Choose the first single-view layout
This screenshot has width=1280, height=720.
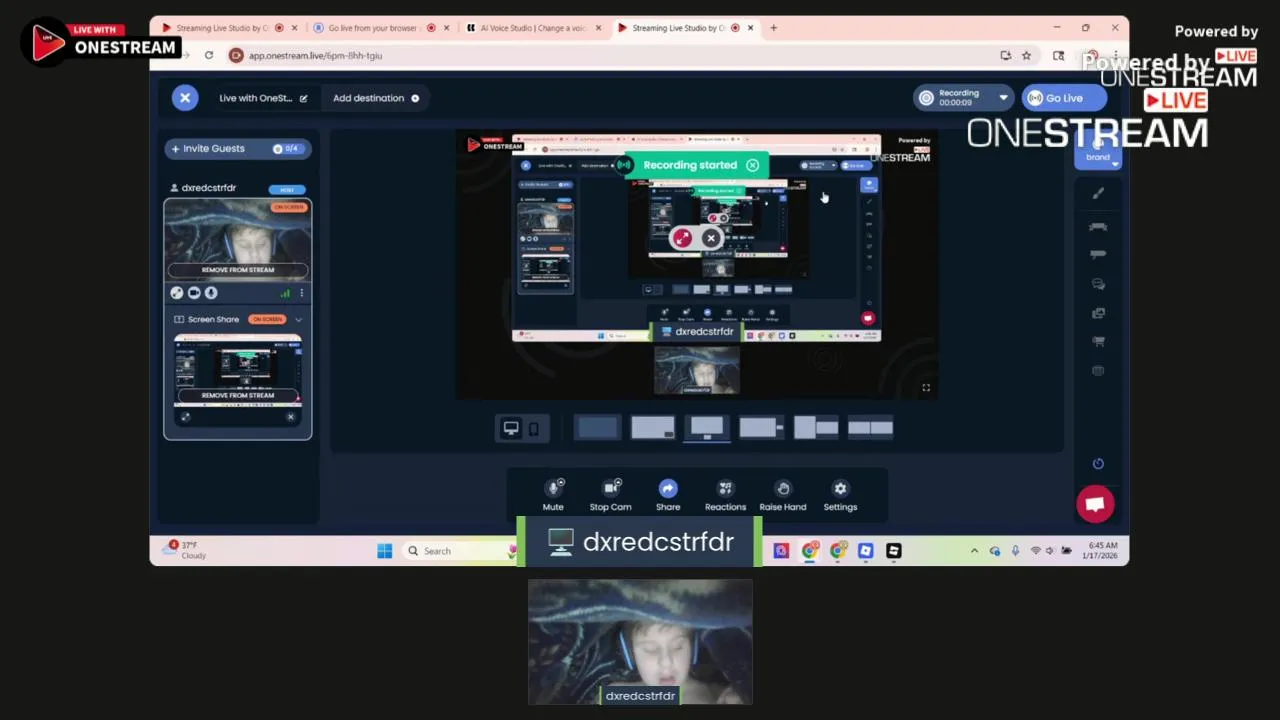point(598,428)
